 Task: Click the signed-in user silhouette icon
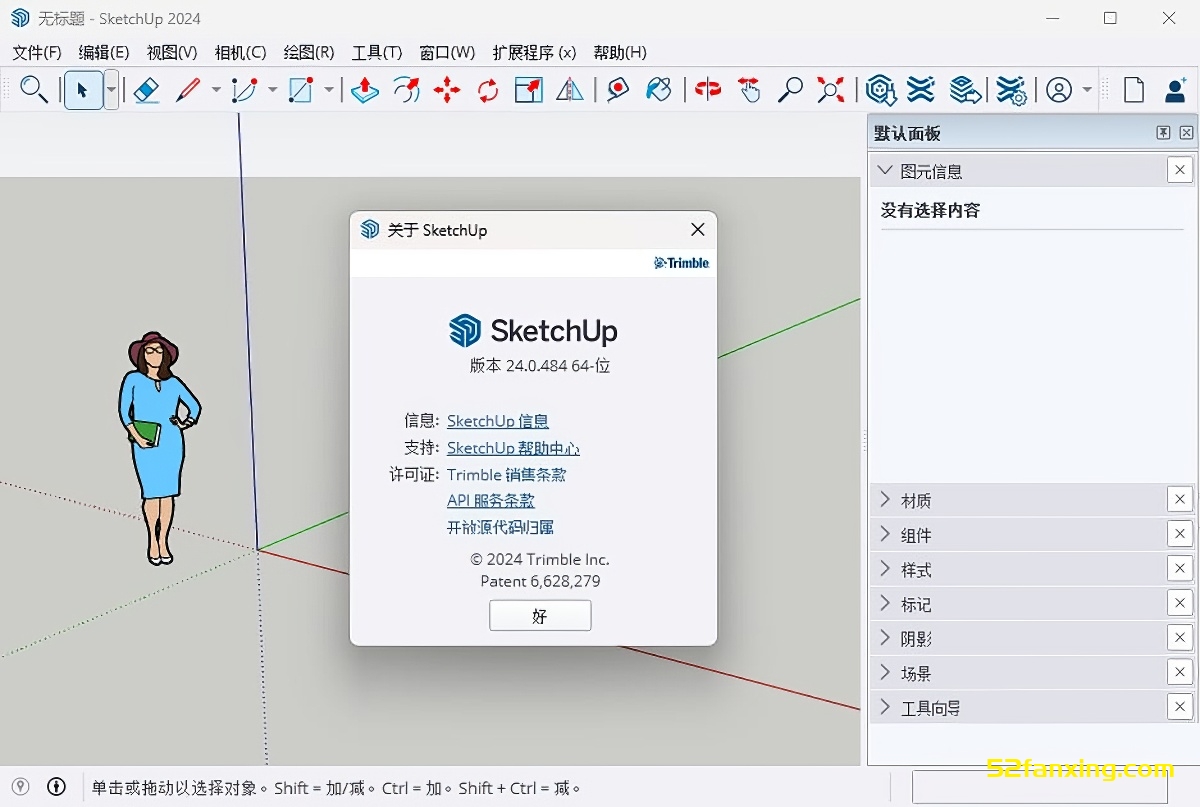click(1175, 90)
